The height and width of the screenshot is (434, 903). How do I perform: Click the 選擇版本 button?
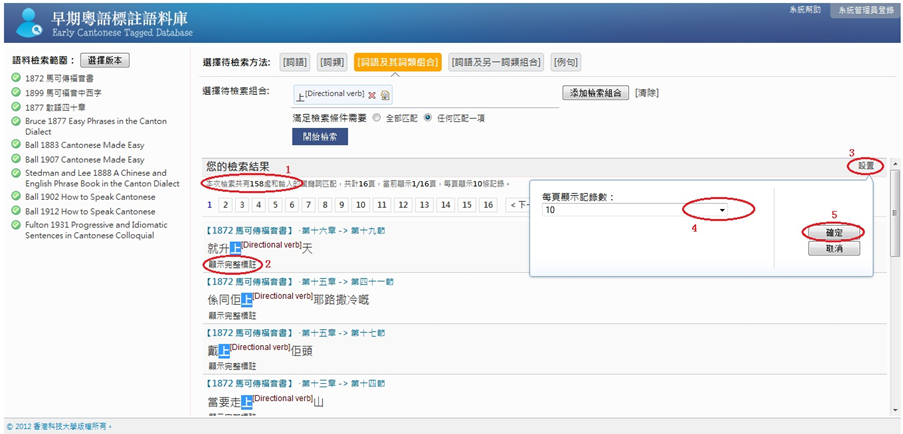(104, 60)
